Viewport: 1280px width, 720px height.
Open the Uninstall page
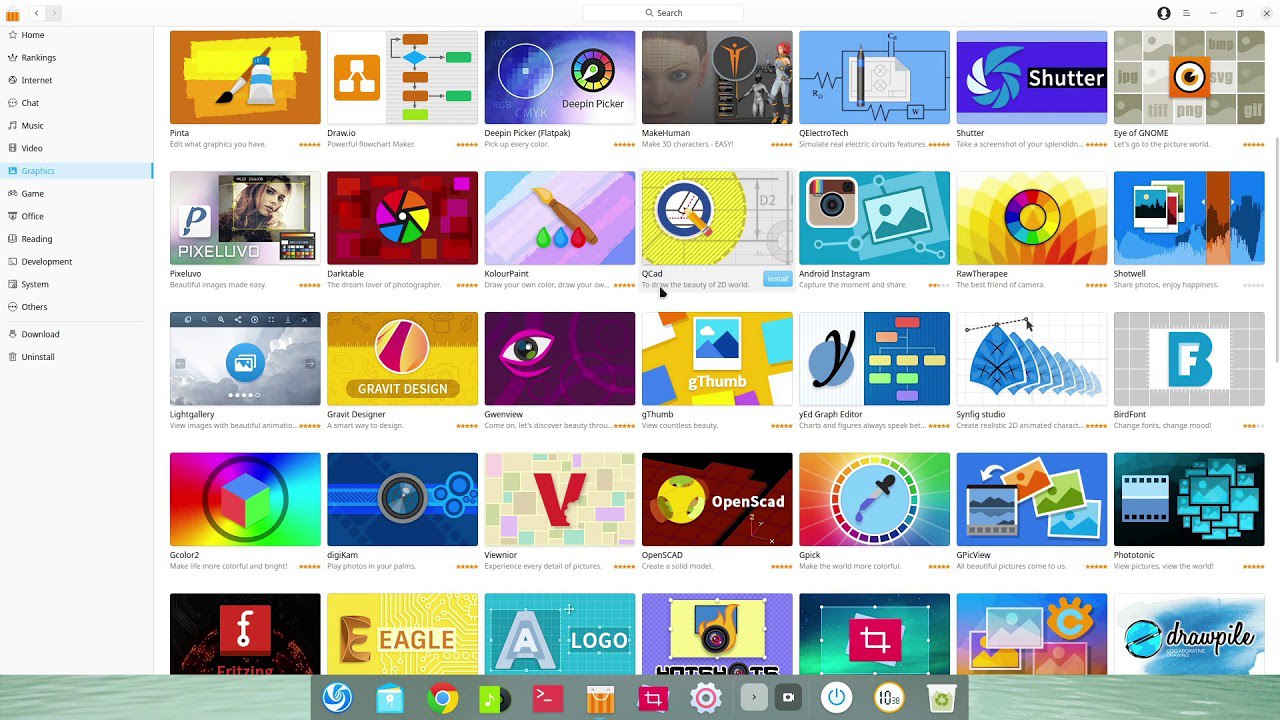tap(76, 357)
